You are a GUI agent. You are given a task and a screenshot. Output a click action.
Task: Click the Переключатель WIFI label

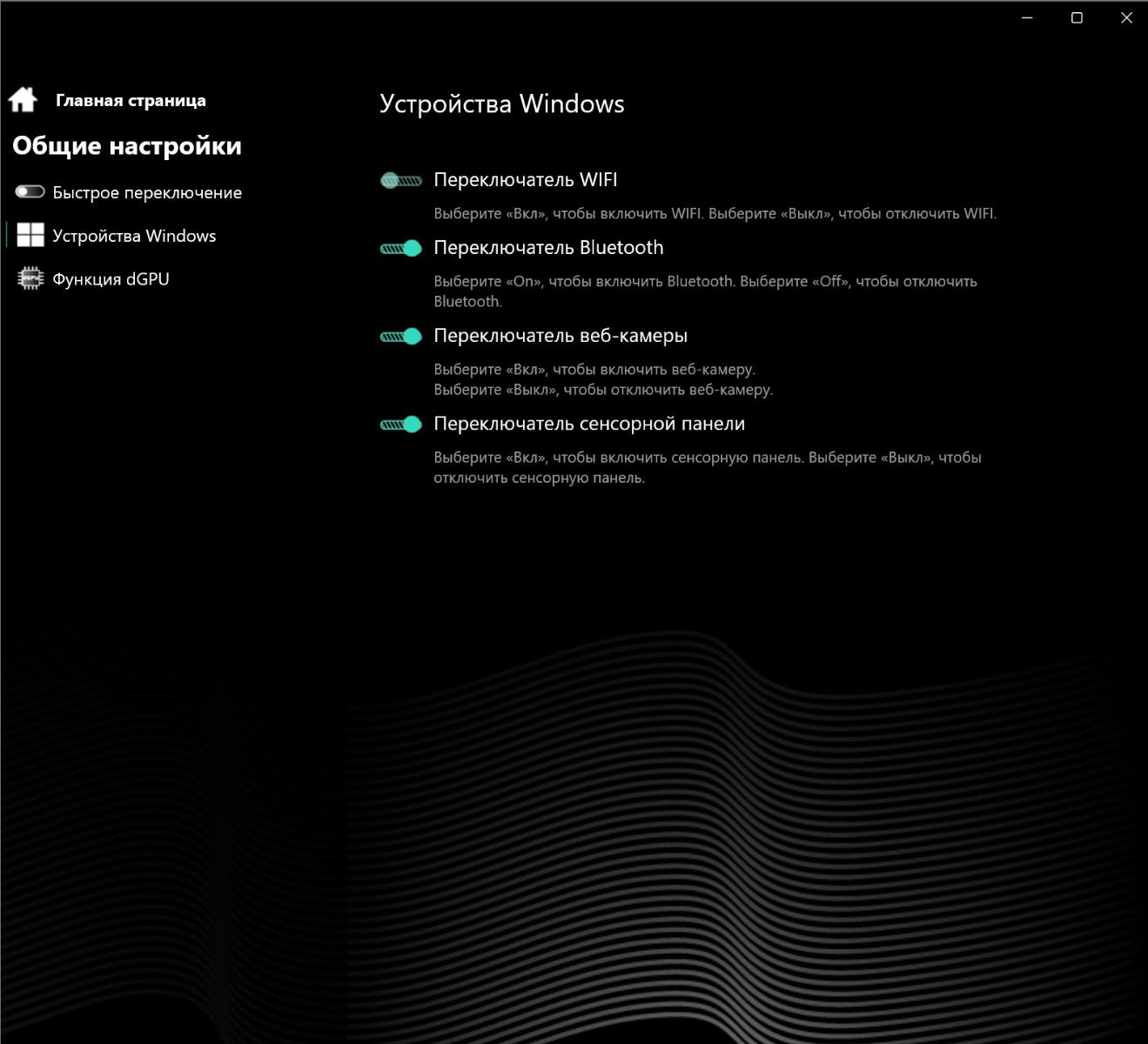pyautogui.click(x=526, y=179)
